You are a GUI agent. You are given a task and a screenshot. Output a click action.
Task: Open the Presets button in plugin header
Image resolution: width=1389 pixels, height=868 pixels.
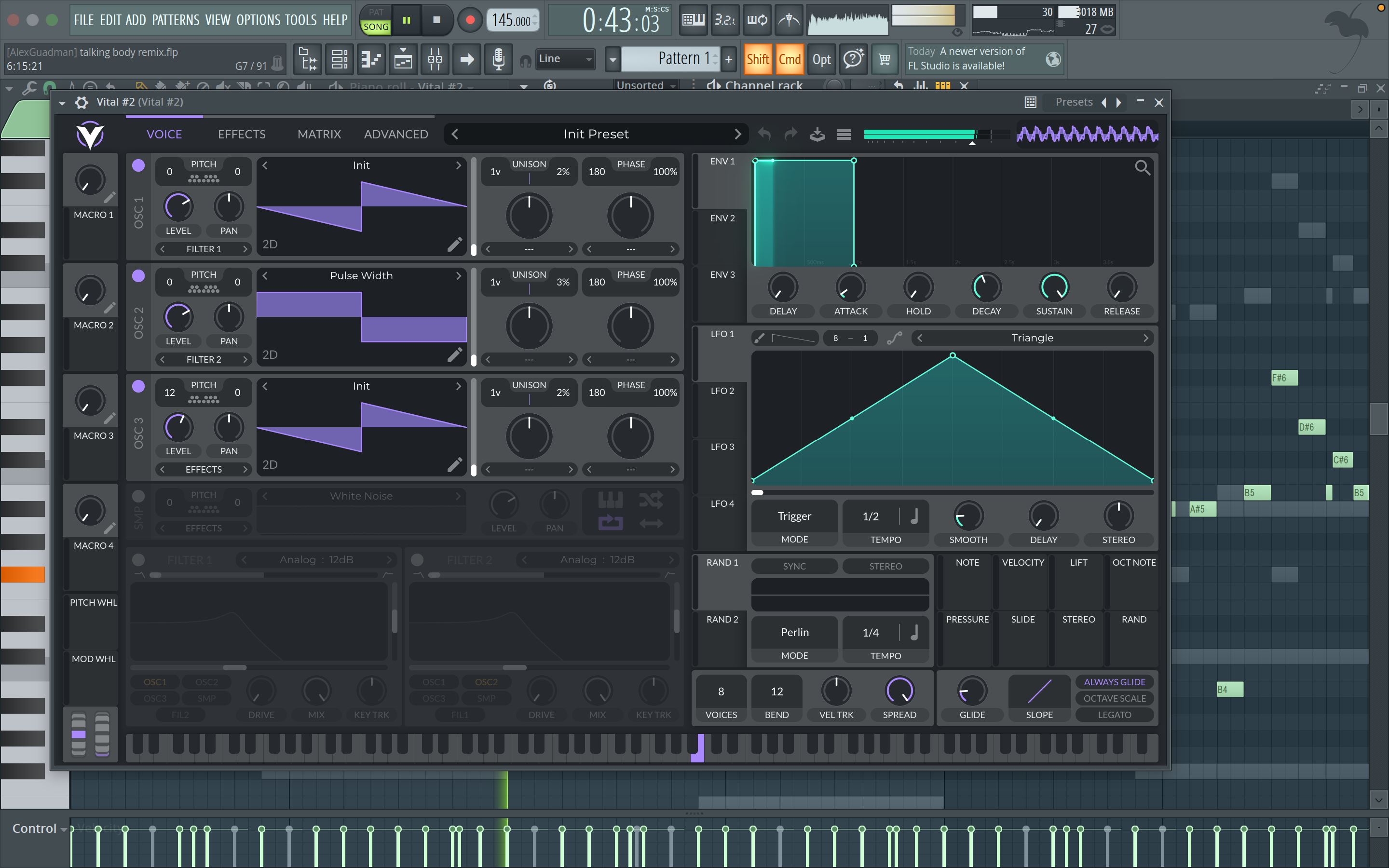(x=1074, y=102)
